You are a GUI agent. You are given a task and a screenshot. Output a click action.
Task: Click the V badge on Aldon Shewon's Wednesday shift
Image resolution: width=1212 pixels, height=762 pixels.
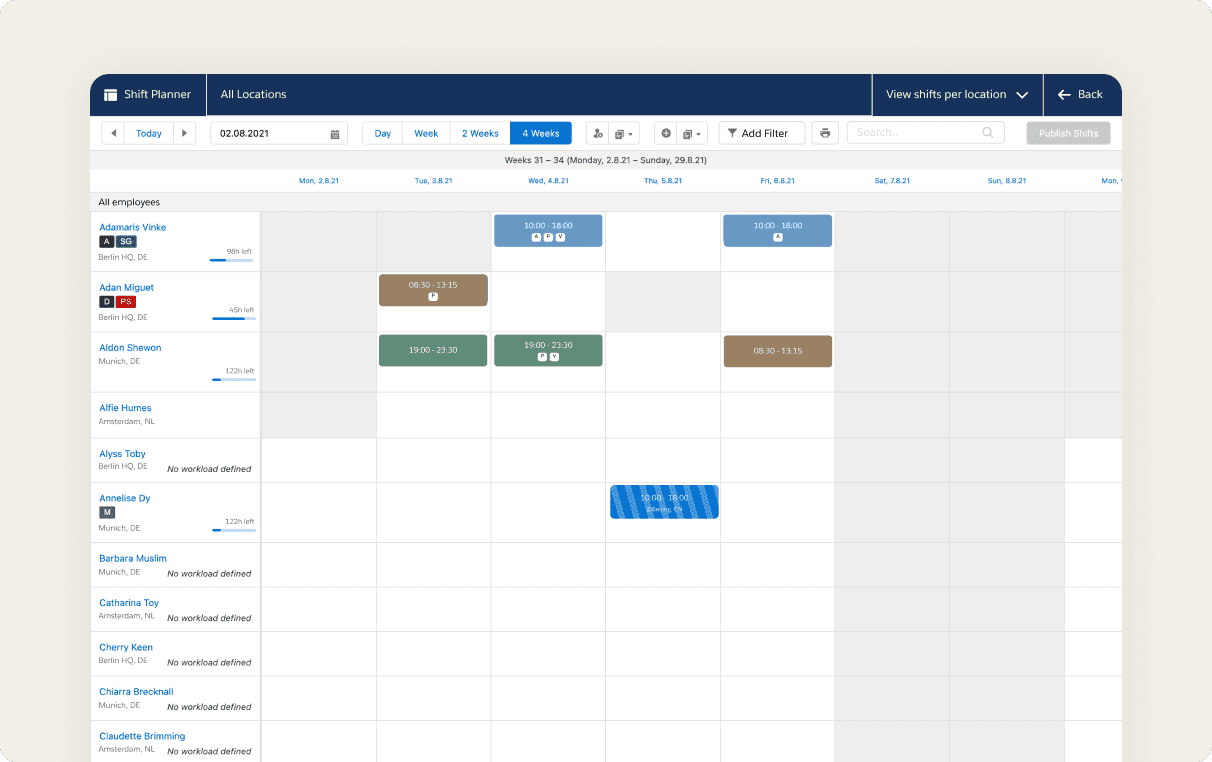tap(554, 356)
